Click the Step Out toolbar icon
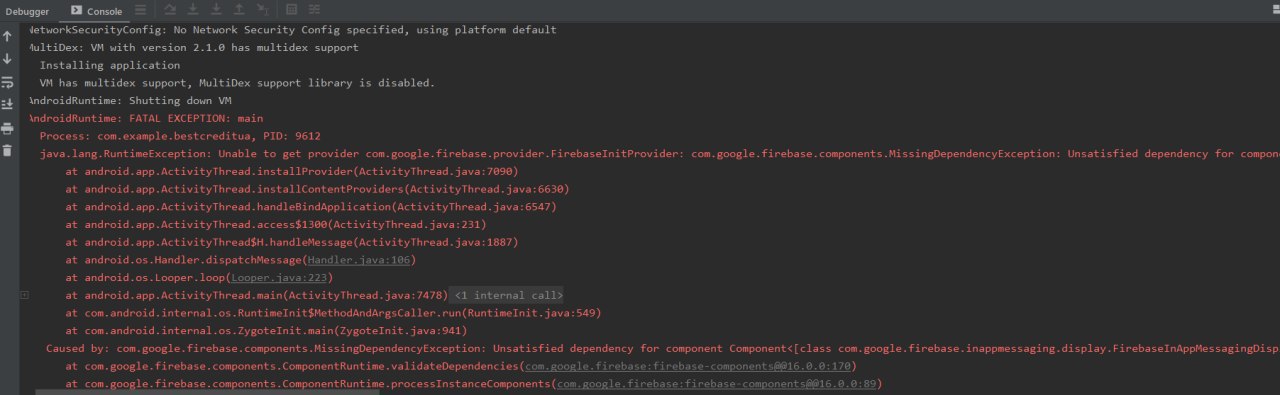This screenshot has width=1280, height=395. click(x=239, y=10)
